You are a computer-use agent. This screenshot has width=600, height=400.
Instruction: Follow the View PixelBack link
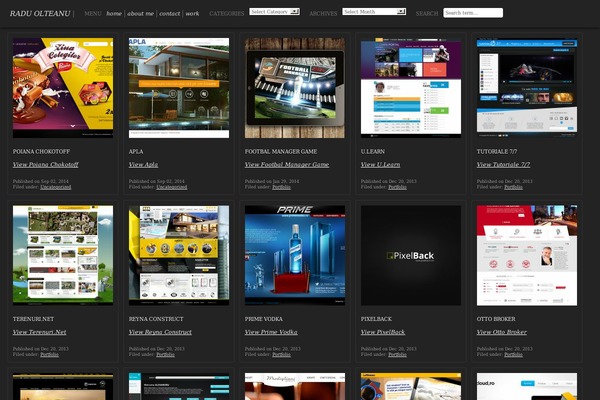pos(383,332)
